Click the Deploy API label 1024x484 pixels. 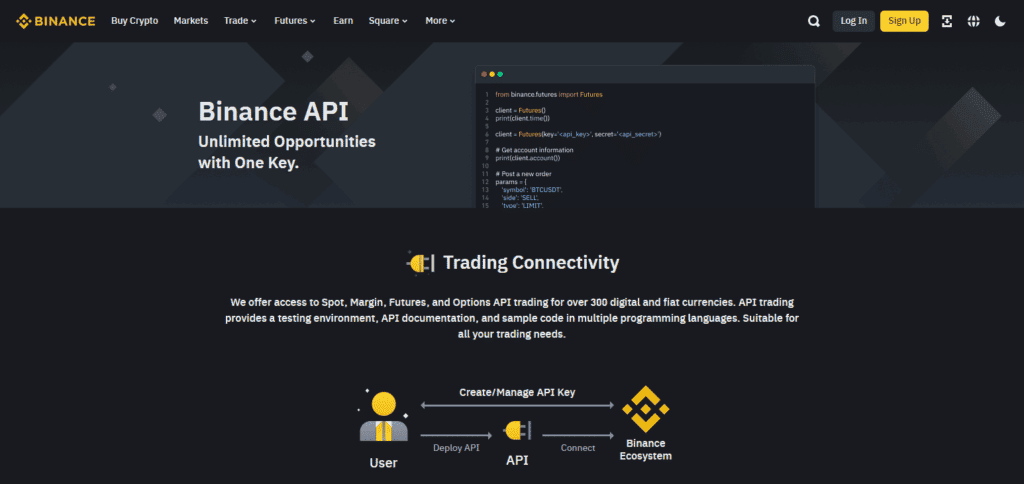456,447
